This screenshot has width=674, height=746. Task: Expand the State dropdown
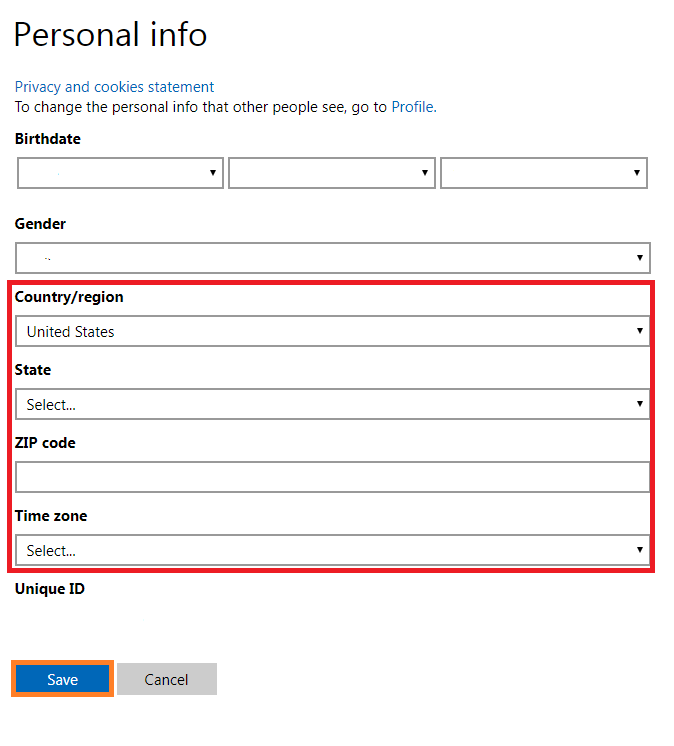tap(332, 404)
